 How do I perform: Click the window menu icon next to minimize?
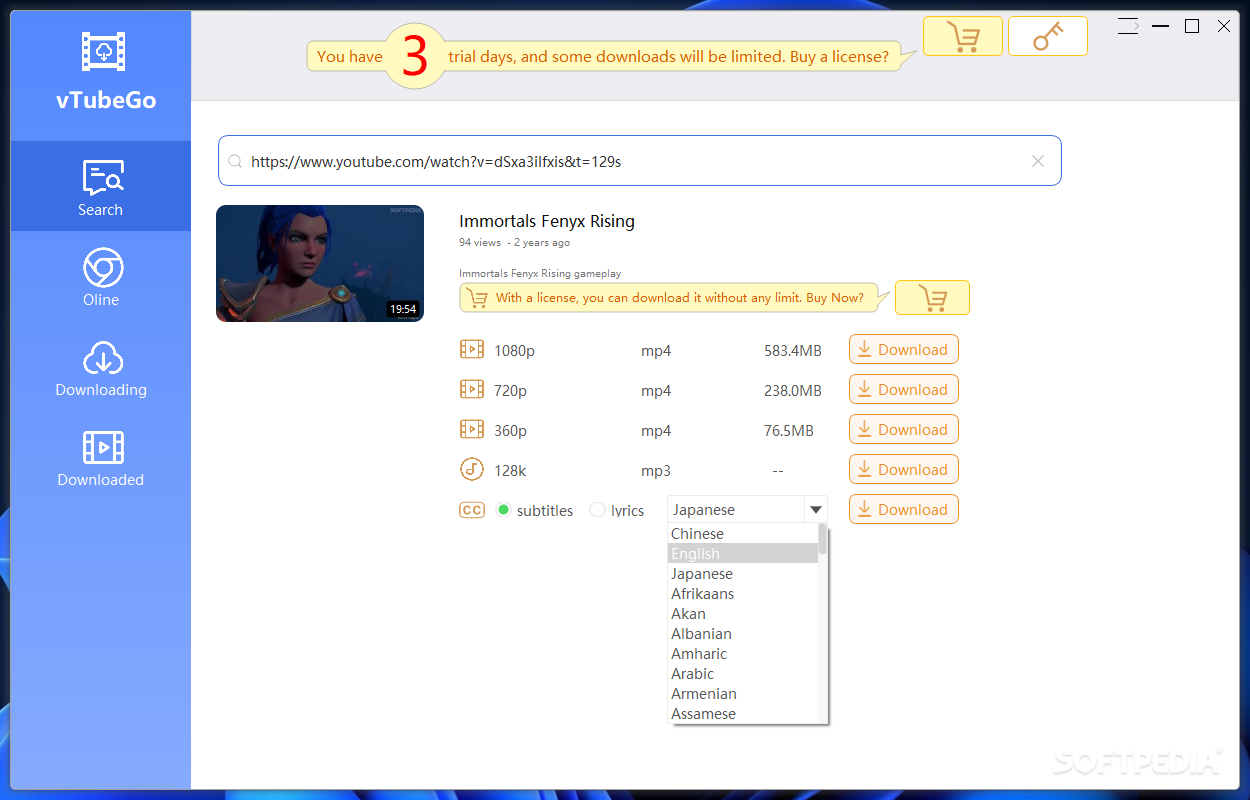(1128, 26)
